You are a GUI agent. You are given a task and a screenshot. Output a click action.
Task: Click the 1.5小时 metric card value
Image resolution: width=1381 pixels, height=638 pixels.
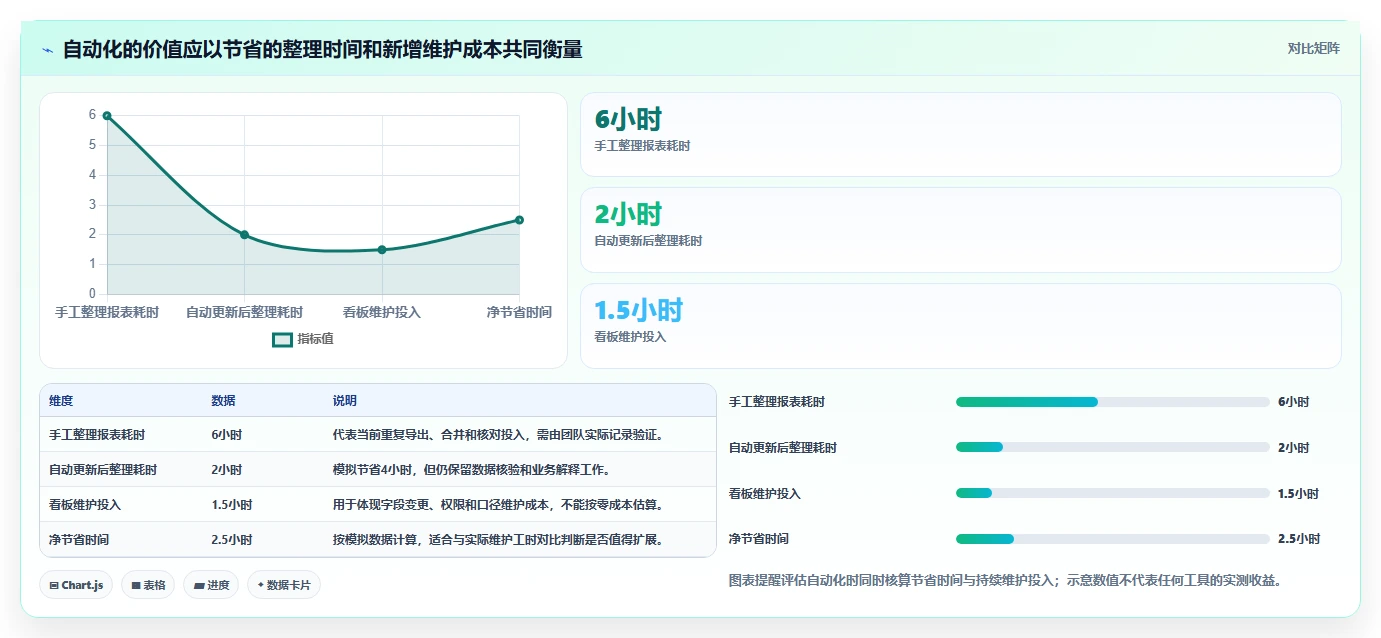tap(638, 310)
